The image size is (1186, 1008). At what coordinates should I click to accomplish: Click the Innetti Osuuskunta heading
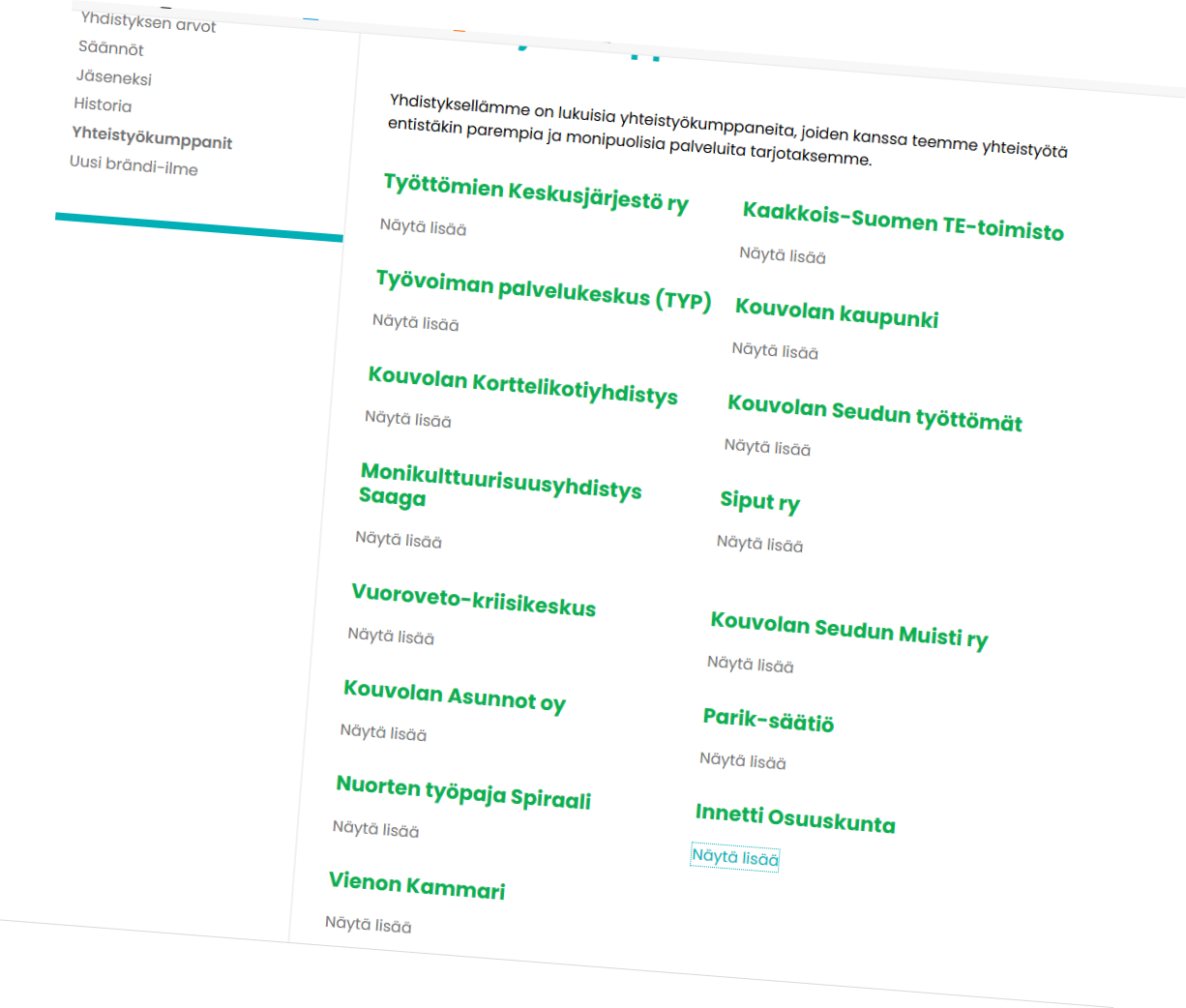[795, 818]
